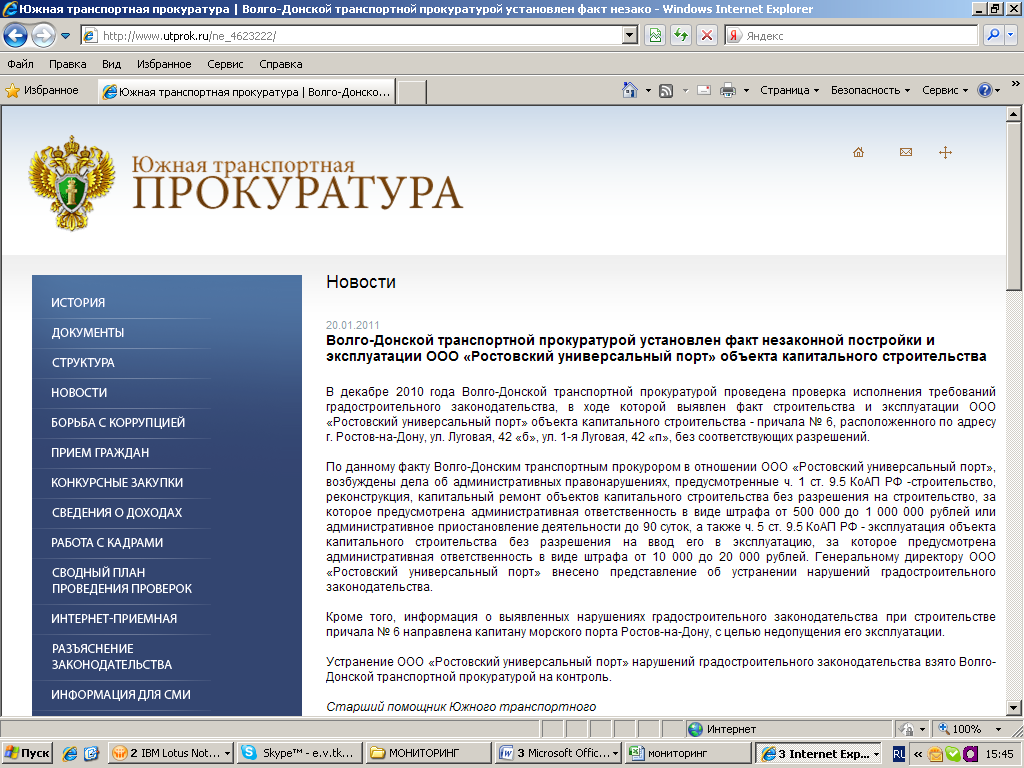Open the МОНИТОРИНГ folder taskbar button
This screenshot has height=768, width=1024.
428,753
